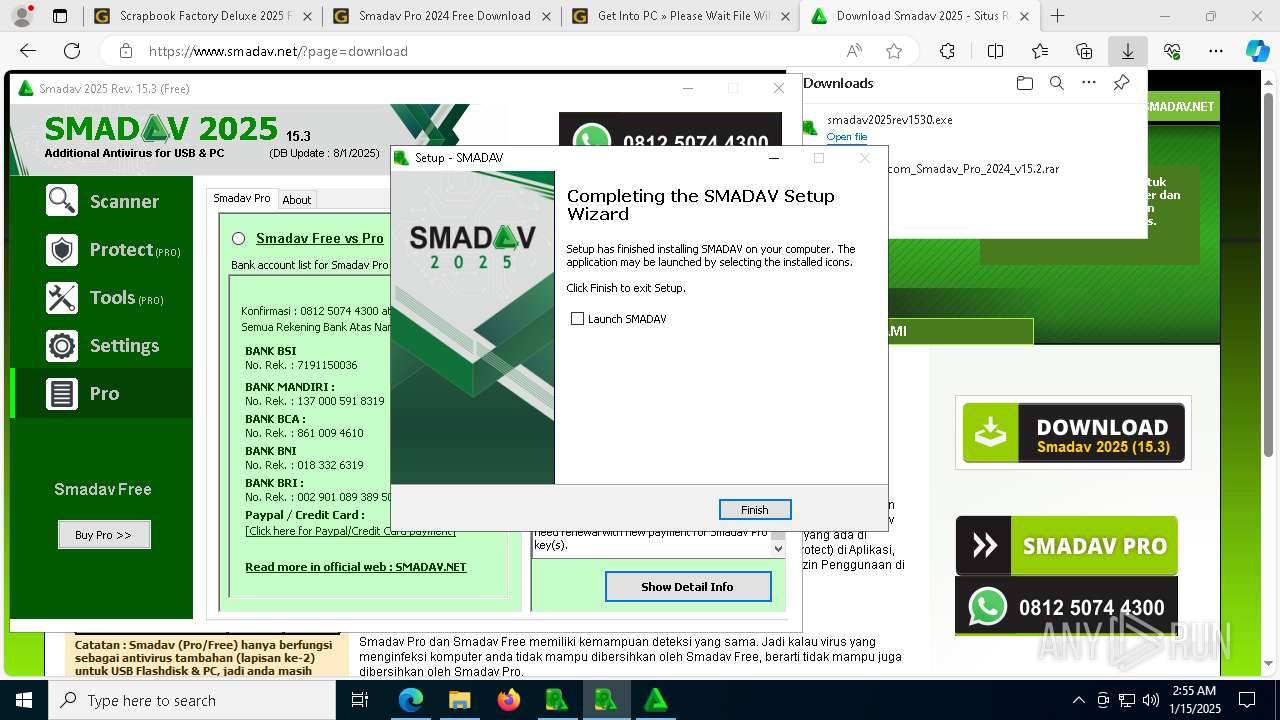Click the taskbar search box
This screenshot has height=720, width=1280.
[192, 700]
